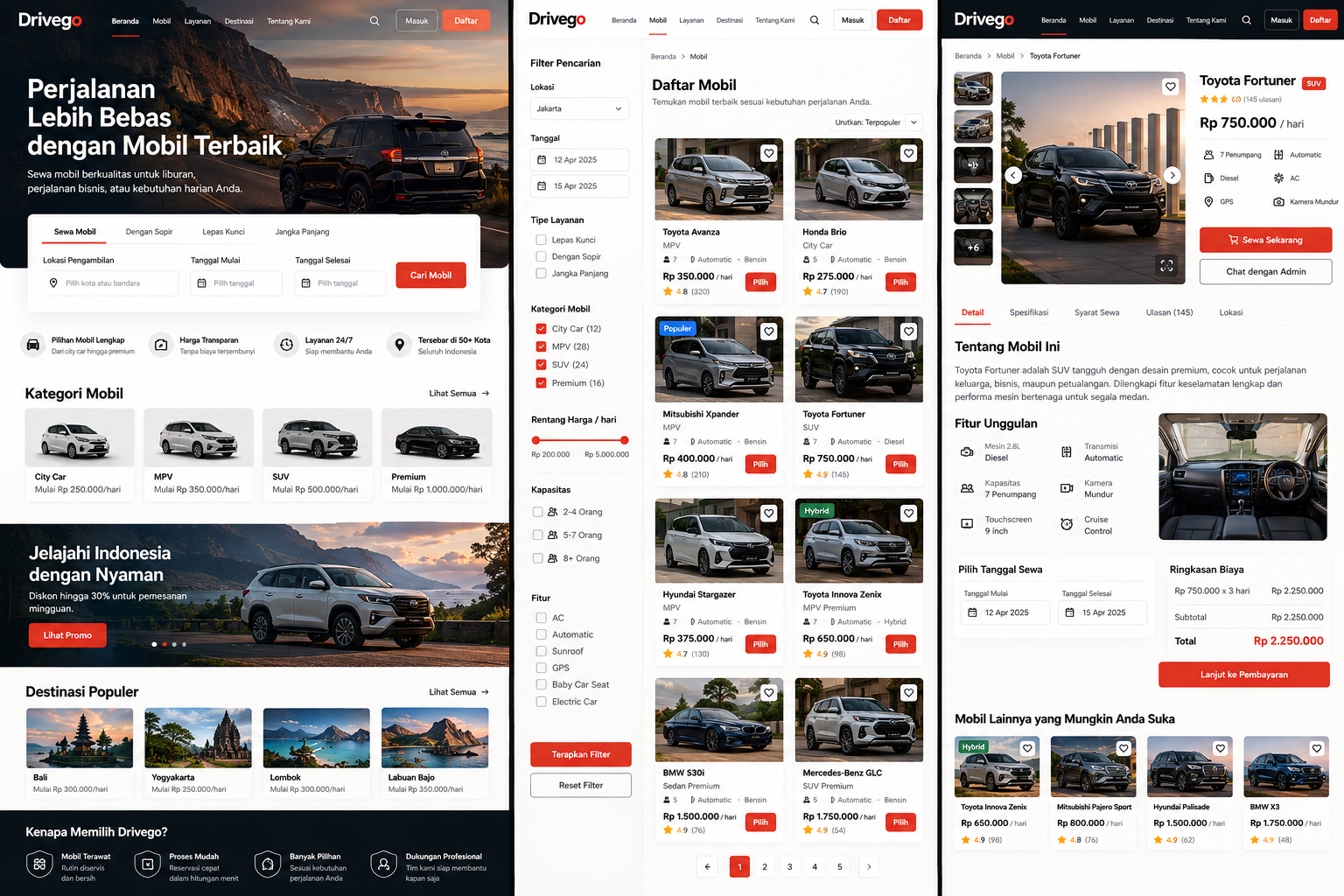Click heart icon on BMW X3 suggestion card
This screenshot has height=896, width=1344.
tap(1317, 748)
